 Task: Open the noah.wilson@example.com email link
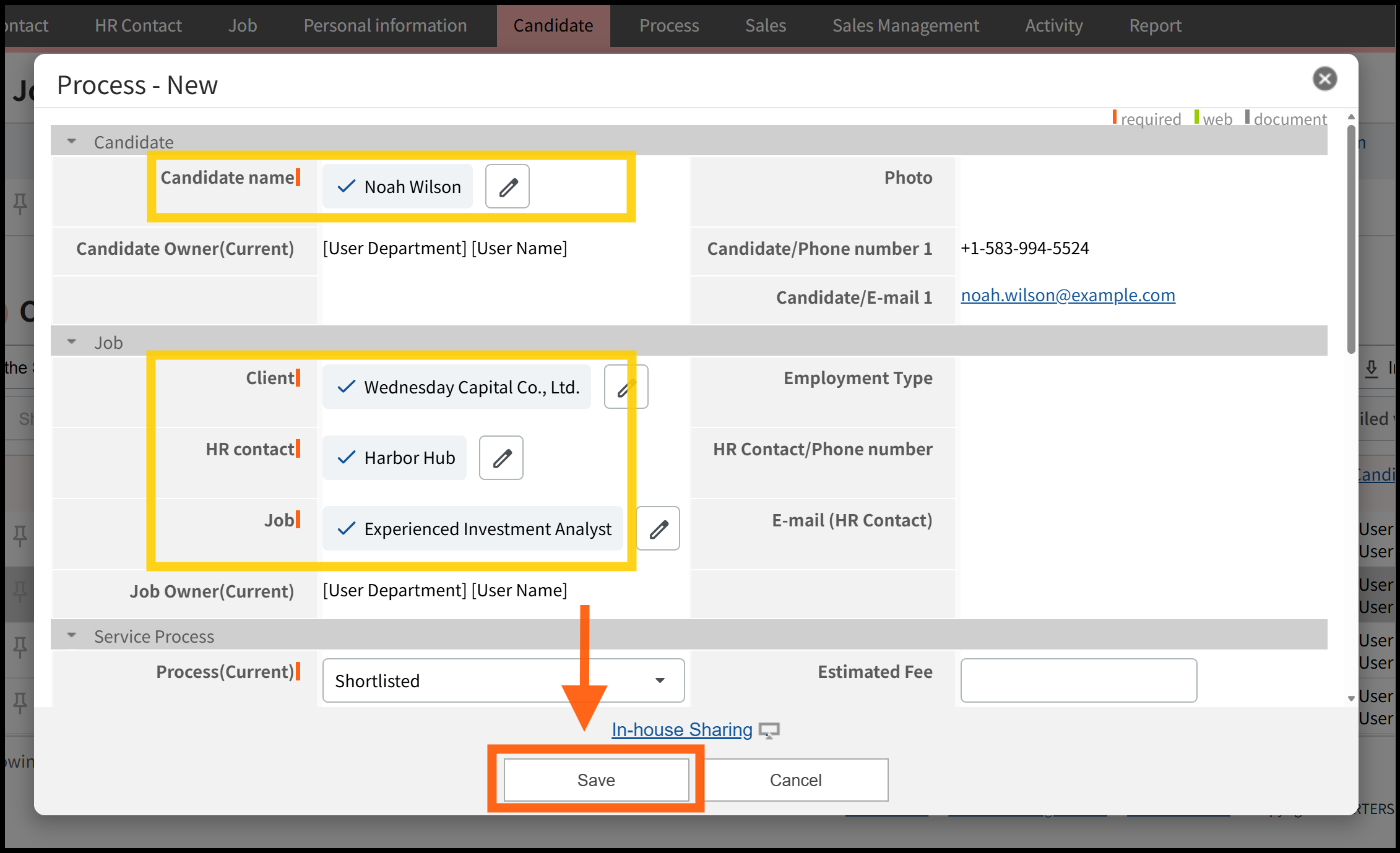[1068, 296]
